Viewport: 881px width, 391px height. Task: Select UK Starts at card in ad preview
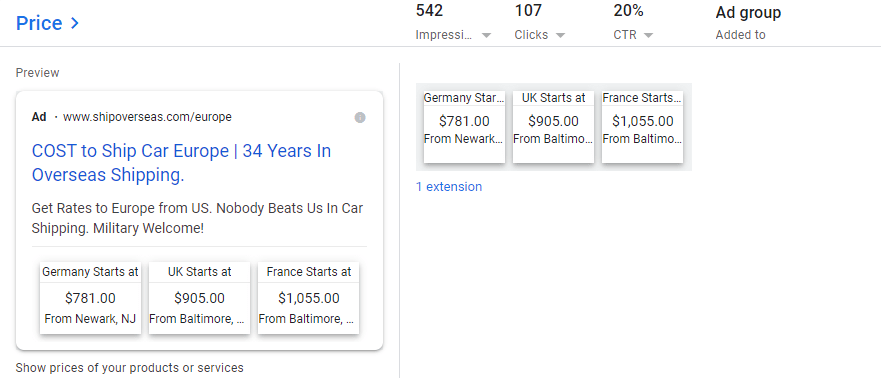coord(199,298)
